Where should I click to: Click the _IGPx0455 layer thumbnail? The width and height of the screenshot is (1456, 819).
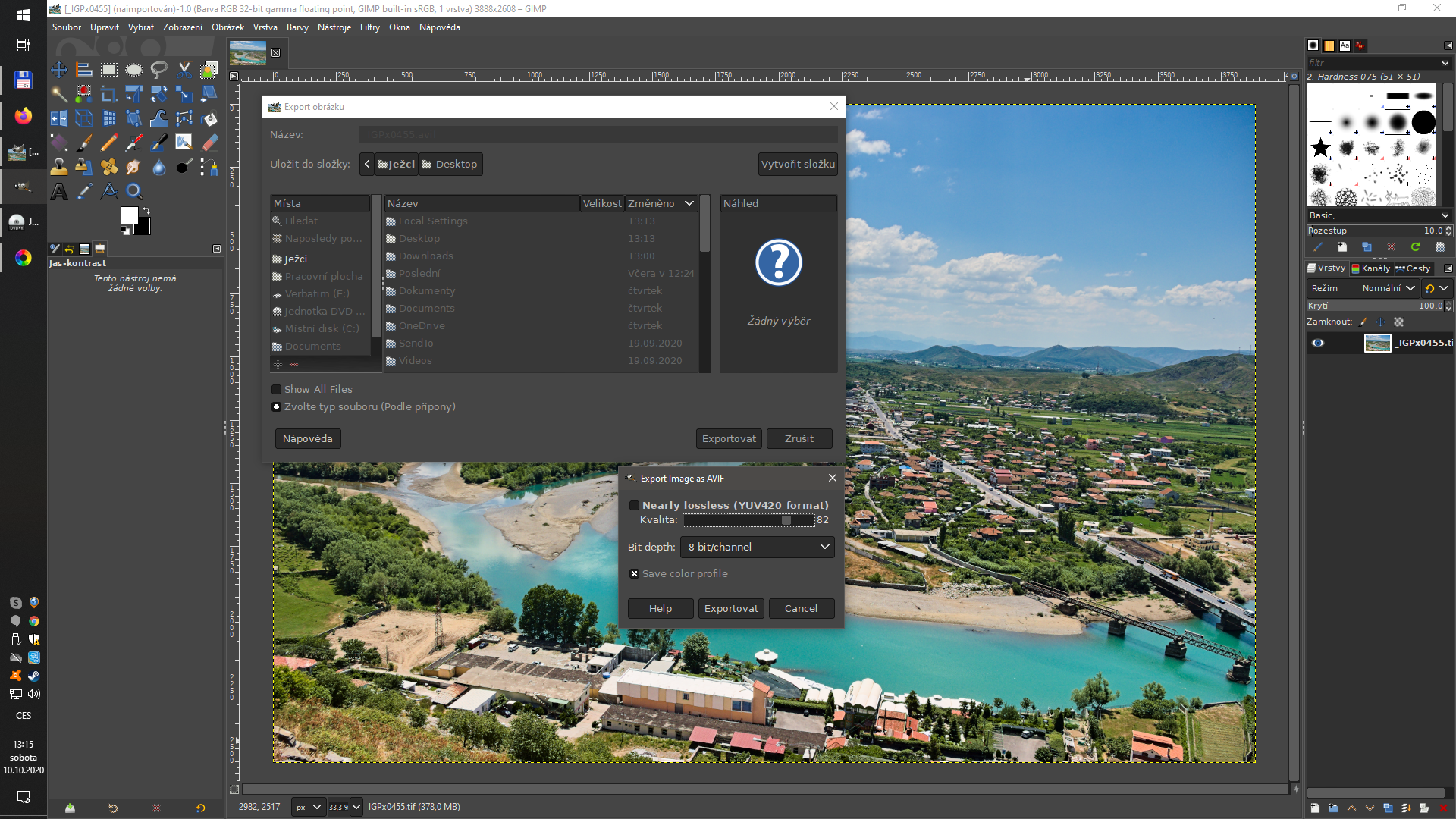(x=1377, y=343)
